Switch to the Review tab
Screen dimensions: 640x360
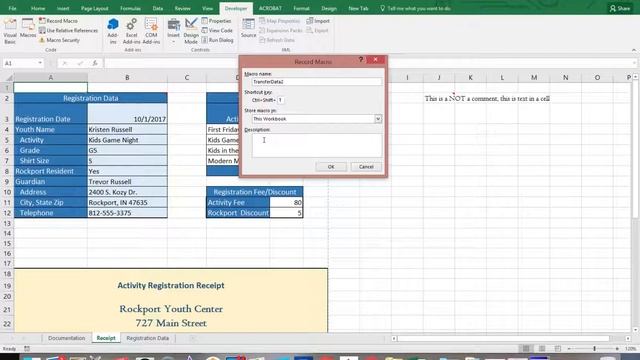pos(182,8)
